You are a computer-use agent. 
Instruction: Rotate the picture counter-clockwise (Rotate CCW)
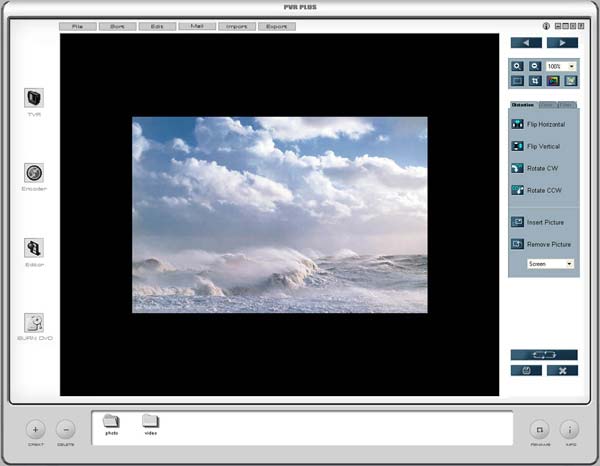click(x=517, y=190)
